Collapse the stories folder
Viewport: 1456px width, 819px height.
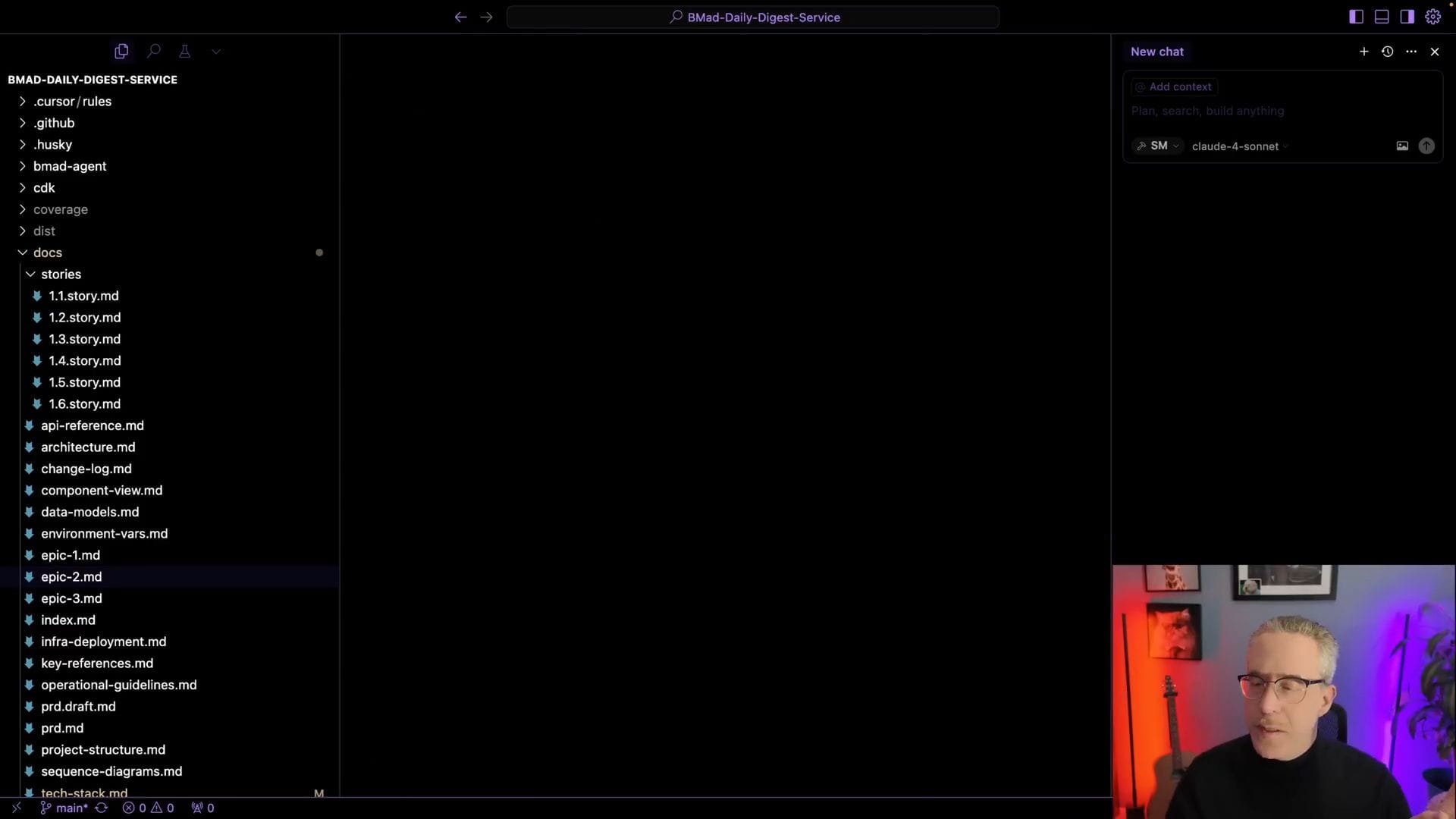[61, 274]
